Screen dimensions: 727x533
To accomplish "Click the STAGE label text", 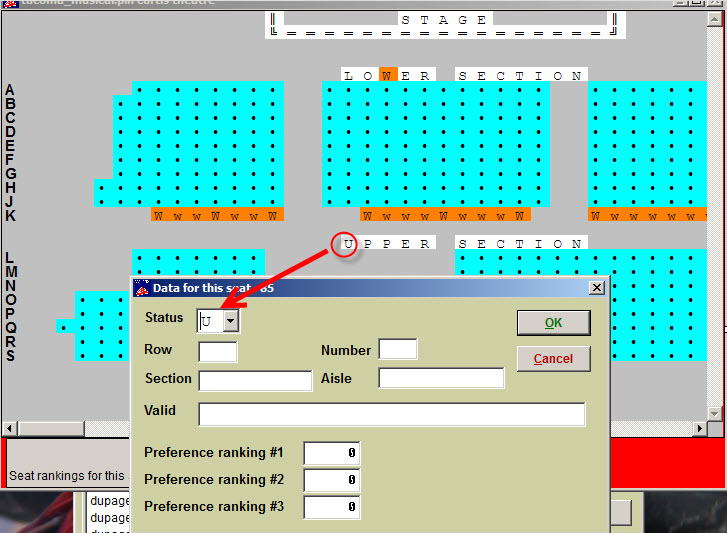I will 443,20.
